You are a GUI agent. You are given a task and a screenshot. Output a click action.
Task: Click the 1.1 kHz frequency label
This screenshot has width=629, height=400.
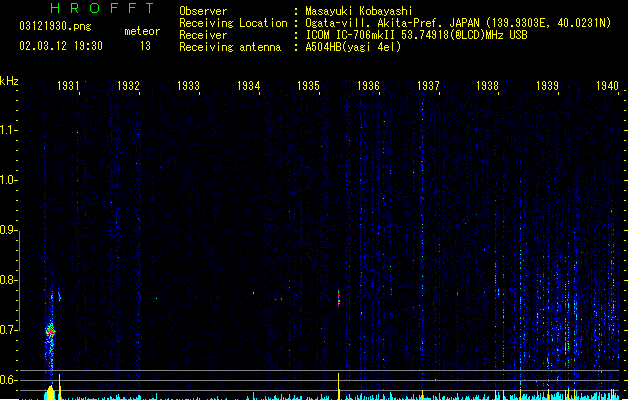tap(8, 130)
